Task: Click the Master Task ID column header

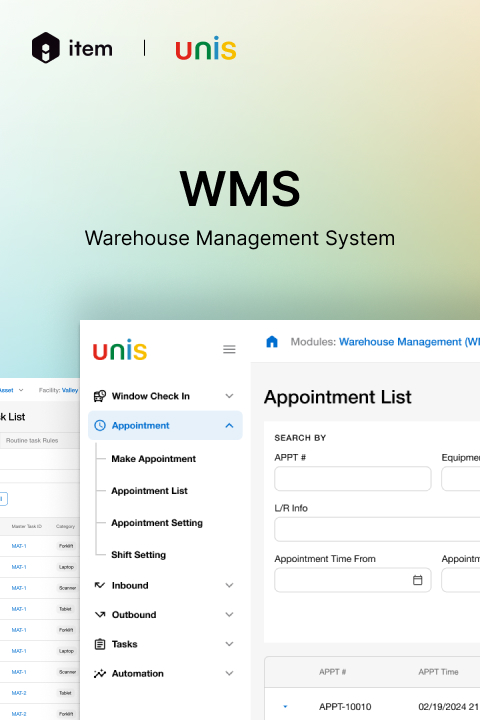Action: tap(27, 526)
